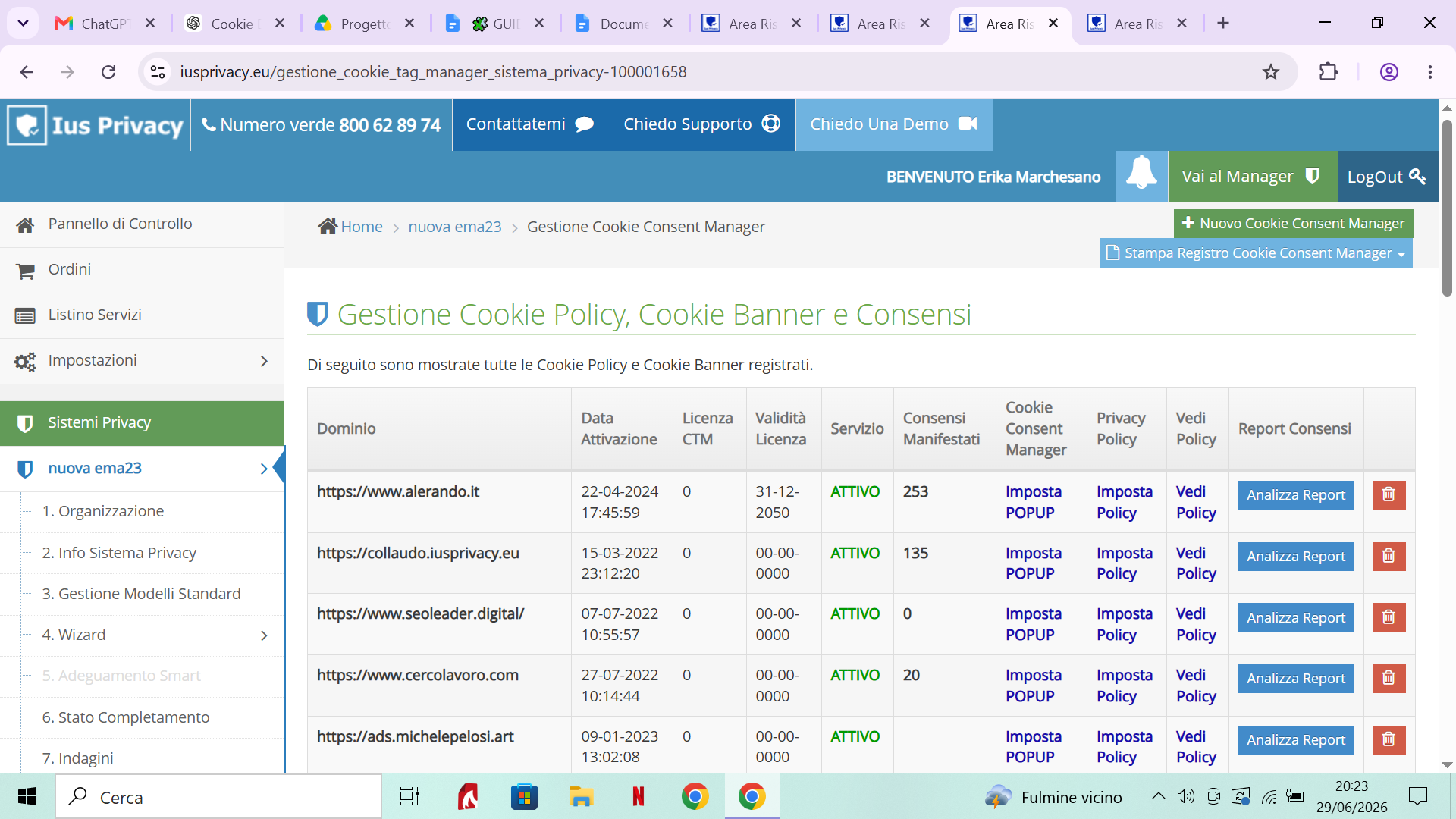This screenshot has width=1456, height=819.
Task: Click the Windows search box
Action: click(218, 796)
